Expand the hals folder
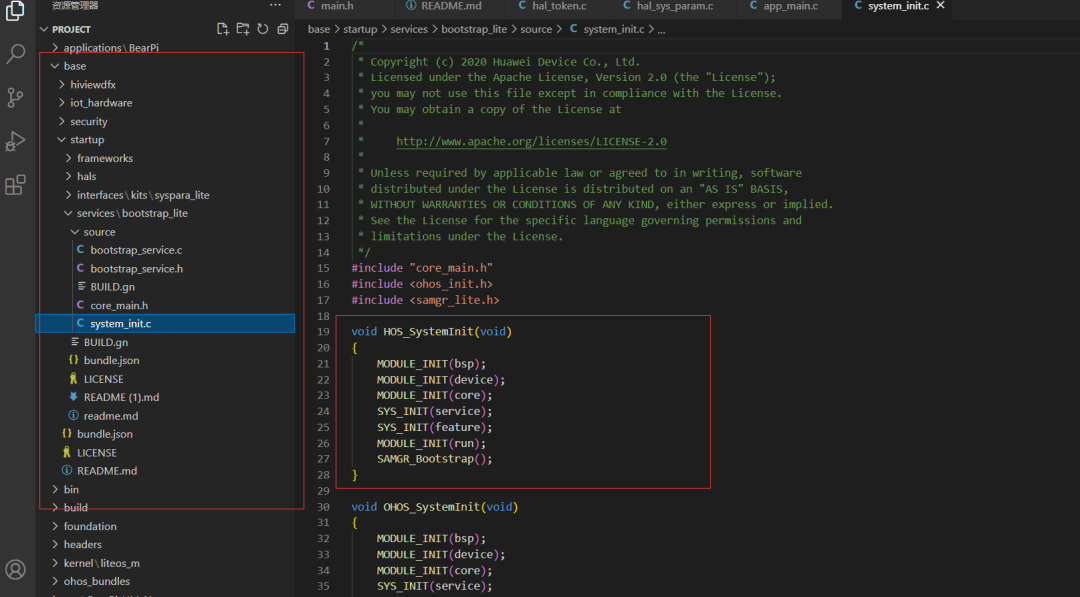 click(x=86, y=176)
